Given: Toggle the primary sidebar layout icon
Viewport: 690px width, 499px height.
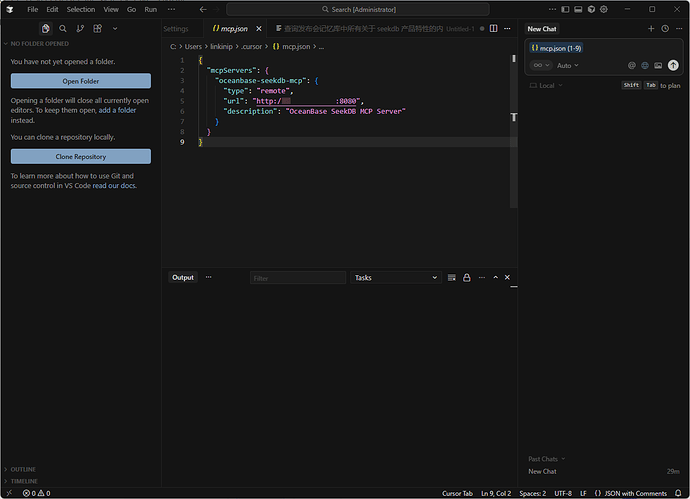Looking at the screenshot, I should tap(563, 9).
